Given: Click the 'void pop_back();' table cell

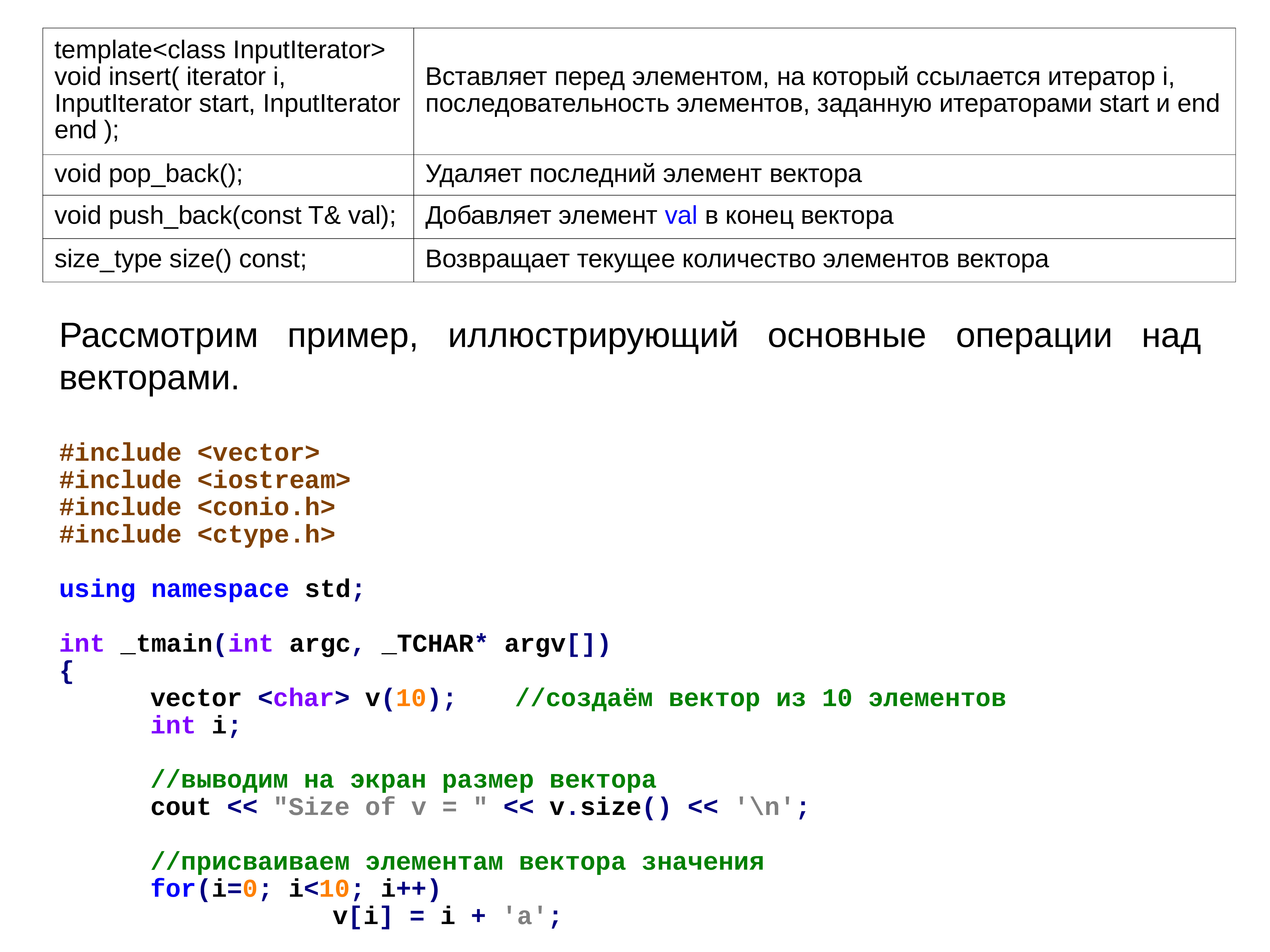Looking at the screenshot, I should tap(148, 174).
